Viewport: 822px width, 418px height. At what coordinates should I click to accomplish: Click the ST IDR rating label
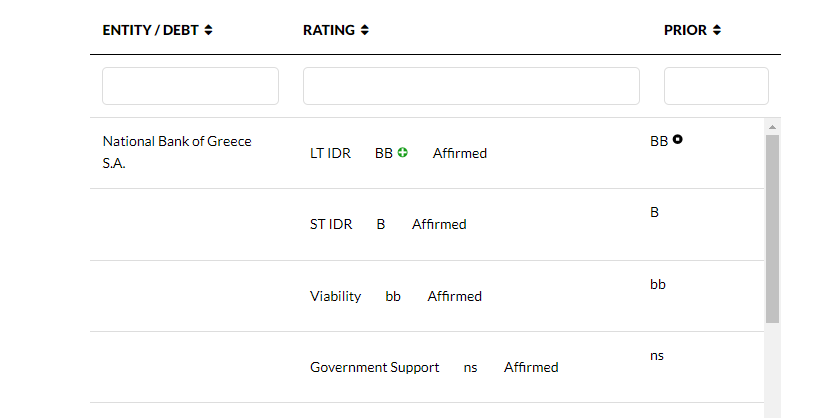coord(331,224)
